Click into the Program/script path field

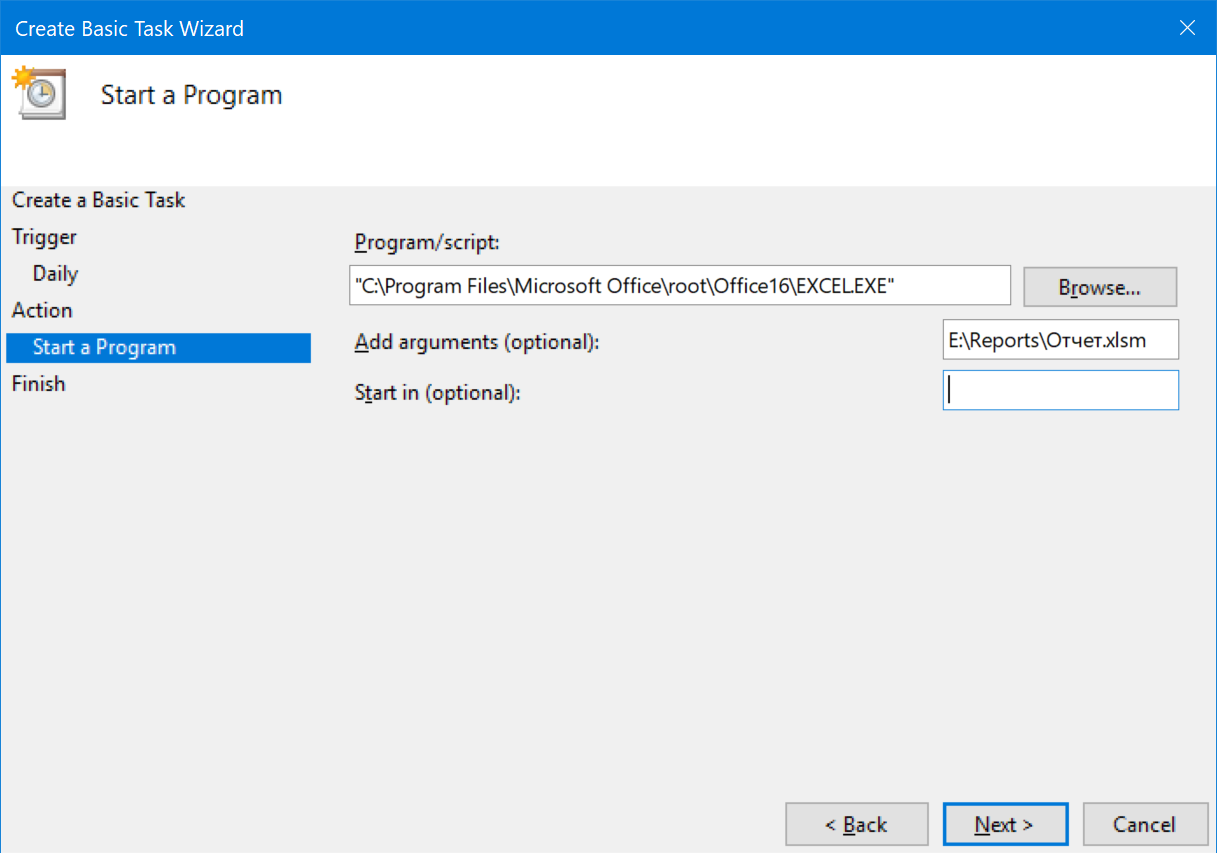[680, 285]
